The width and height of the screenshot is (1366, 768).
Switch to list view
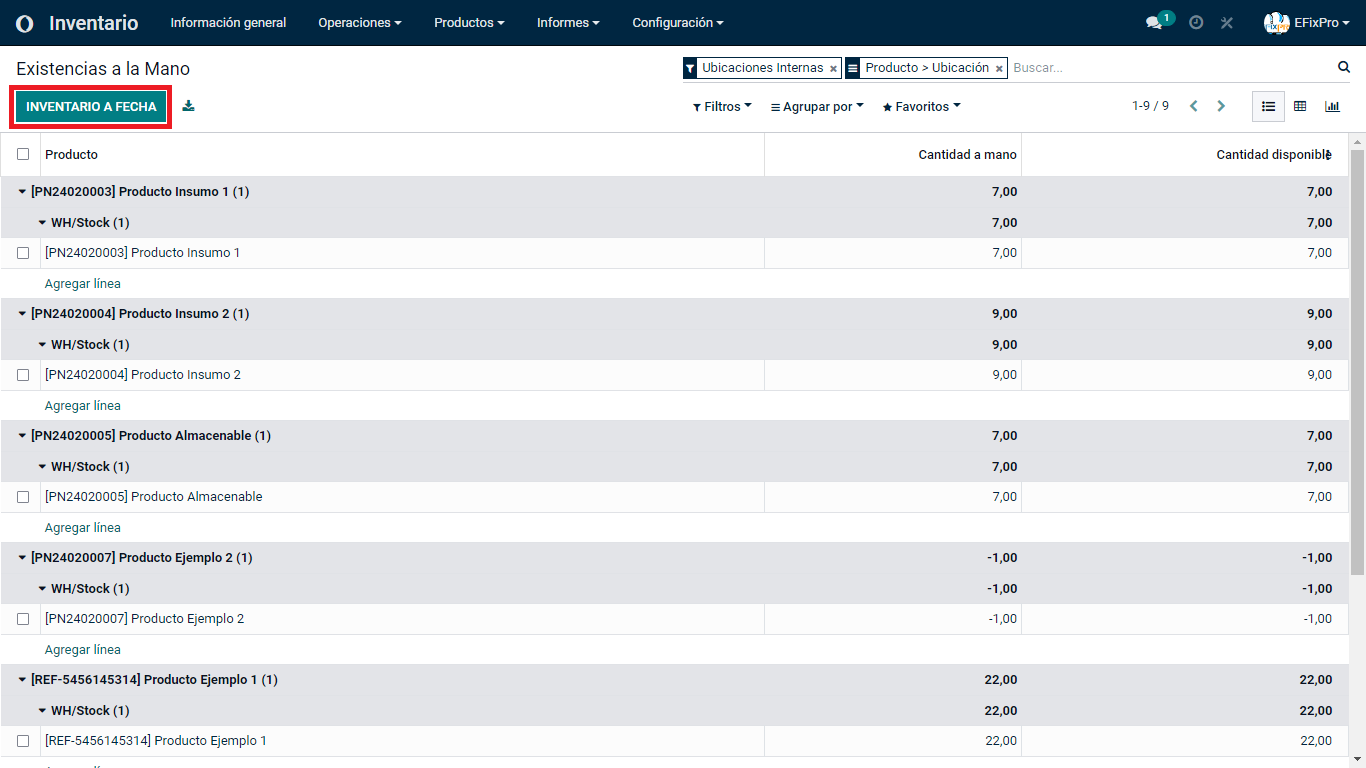coord(1268,106)
